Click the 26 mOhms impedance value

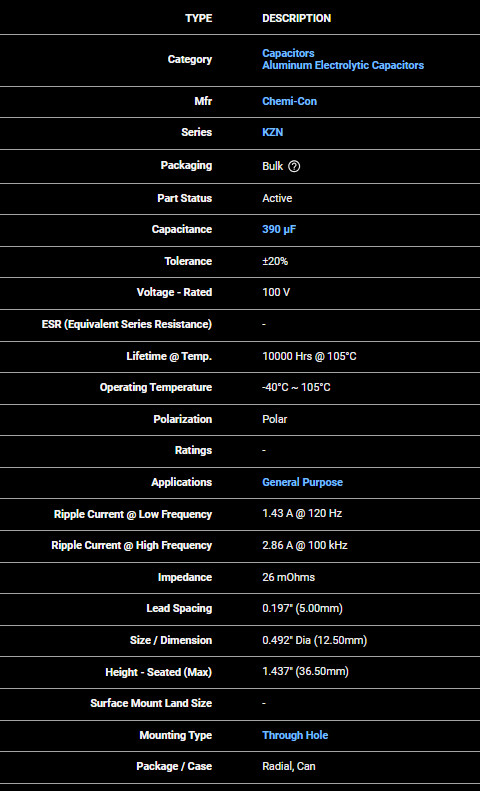coord(288,577)
